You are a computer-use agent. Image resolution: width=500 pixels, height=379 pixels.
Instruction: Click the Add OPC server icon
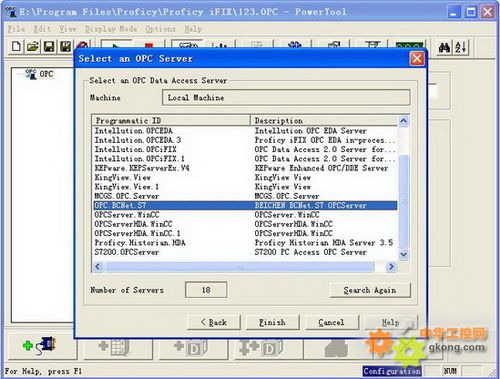(x=40, y=345)
